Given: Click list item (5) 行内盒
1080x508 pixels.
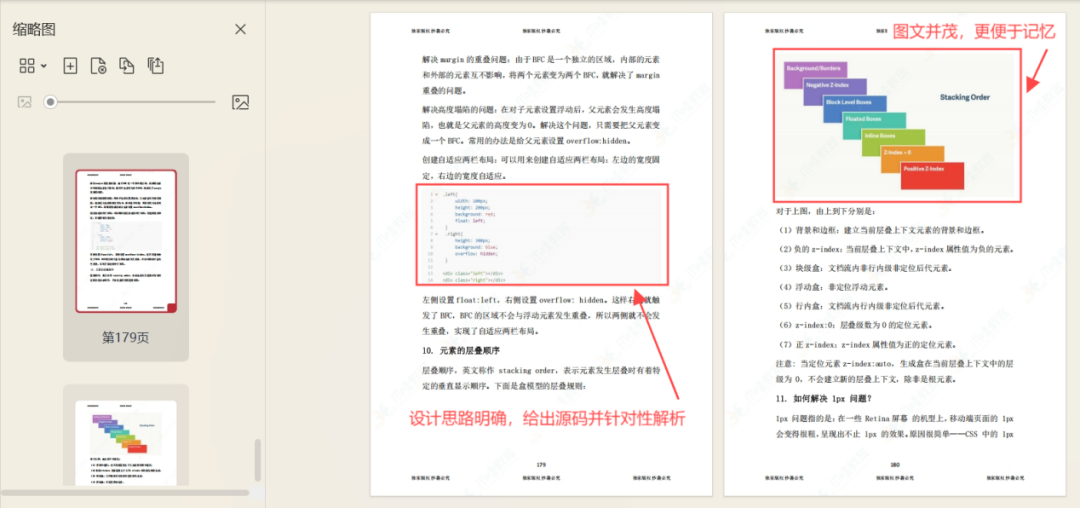Looking at the screenshot, I should coord(860,306).
